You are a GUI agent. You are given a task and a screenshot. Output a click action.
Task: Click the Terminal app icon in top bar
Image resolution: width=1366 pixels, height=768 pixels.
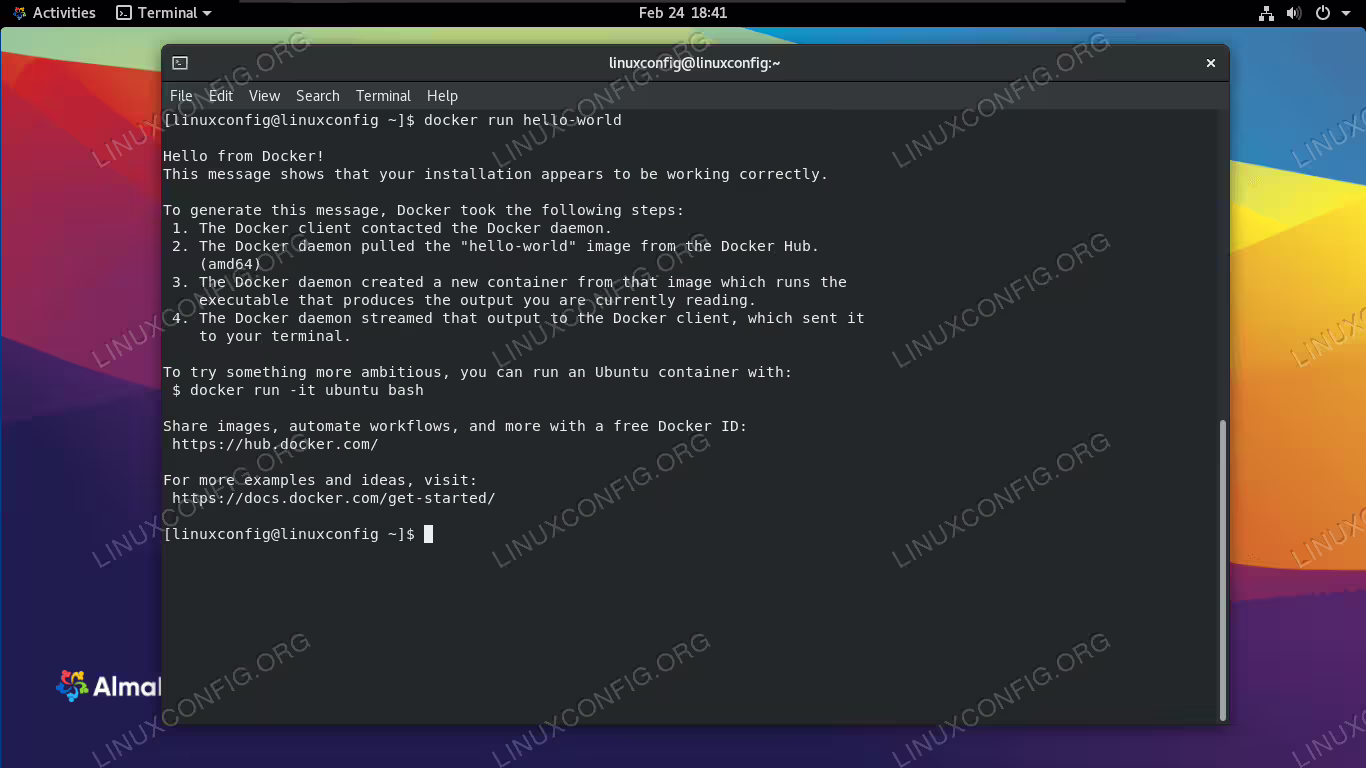point(124,13)
